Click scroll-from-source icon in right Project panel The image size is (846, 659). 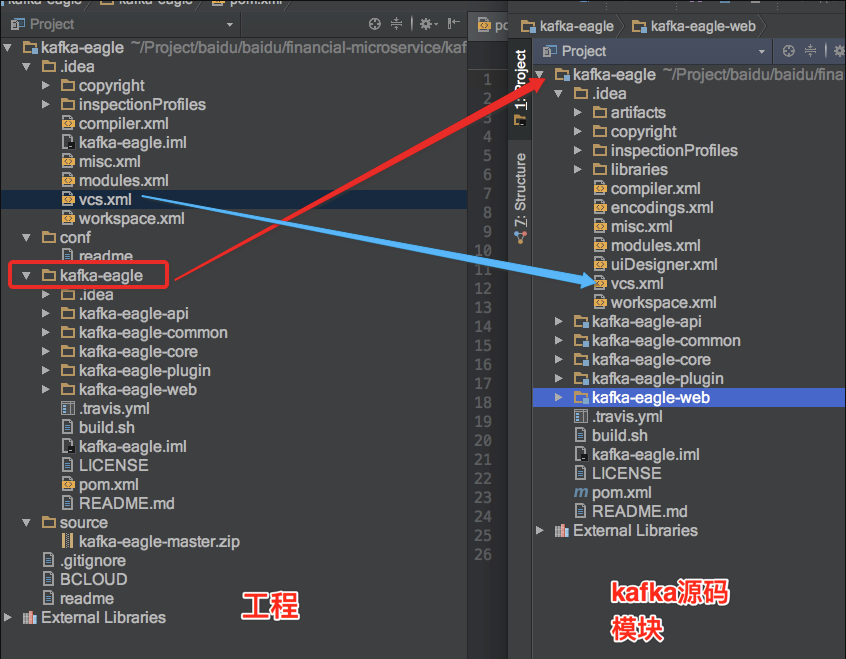789,51
